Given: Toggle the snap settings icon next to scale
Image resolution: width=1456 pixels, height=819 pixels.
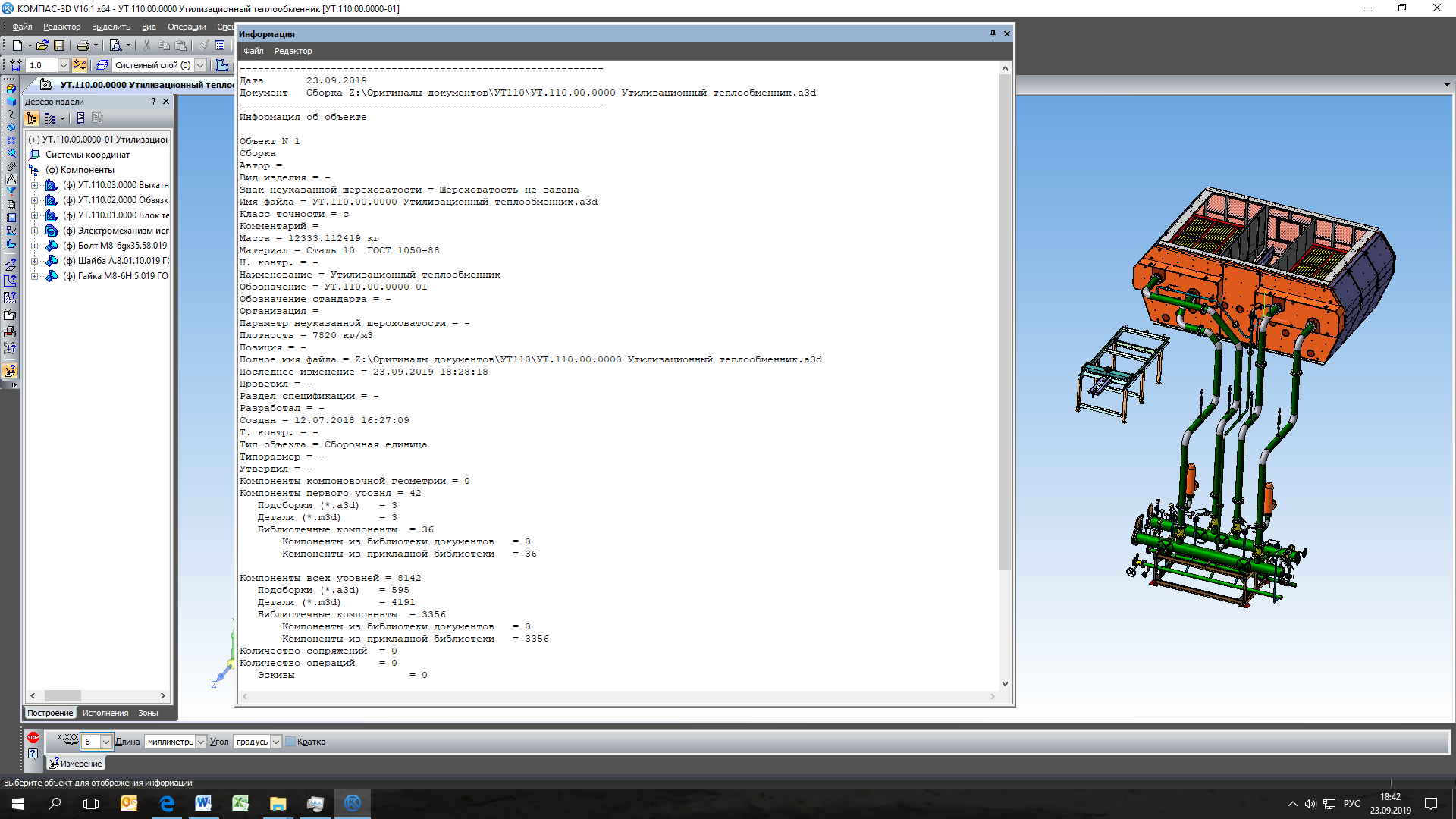Looking at the screenshot, I should (x=80, y=65).
